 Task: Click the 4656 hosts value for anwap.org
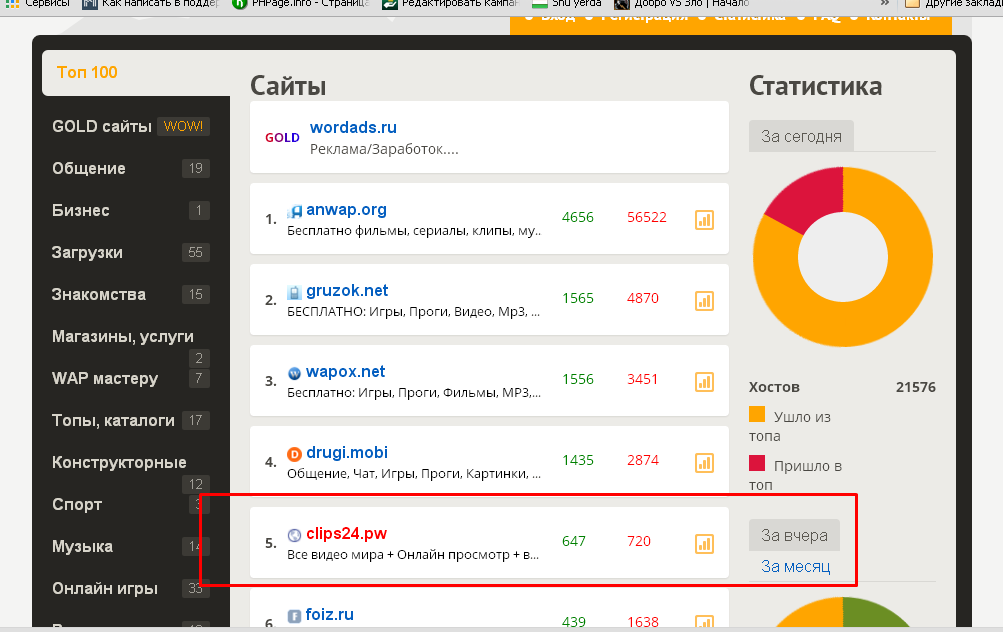pos(578,217)
